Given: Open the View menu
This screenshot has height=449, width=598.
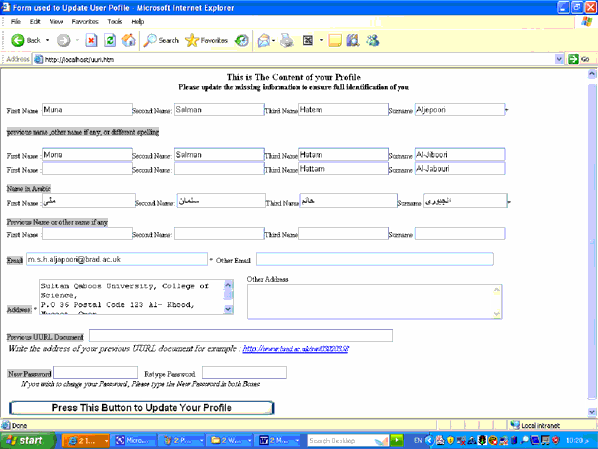Looking at the screenshot, I should [56, 21].
